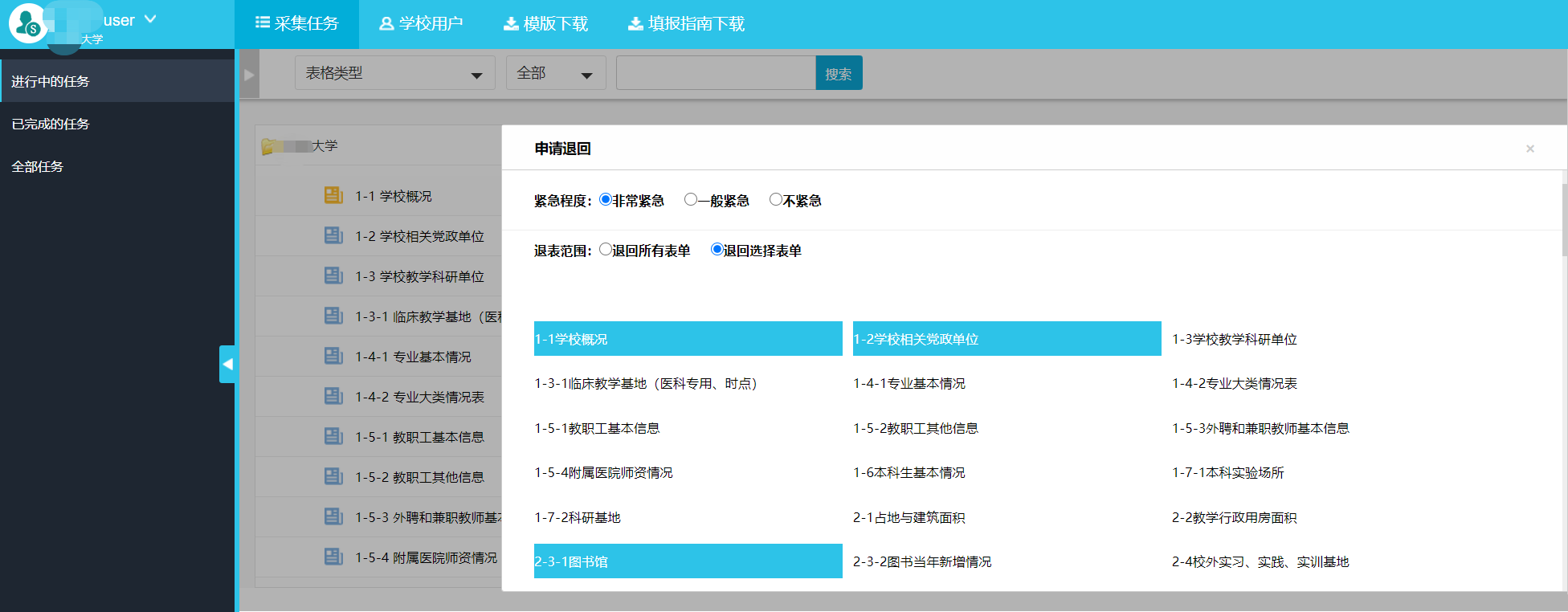Choose 退回所有表单 radio option

tap(606, 250)
